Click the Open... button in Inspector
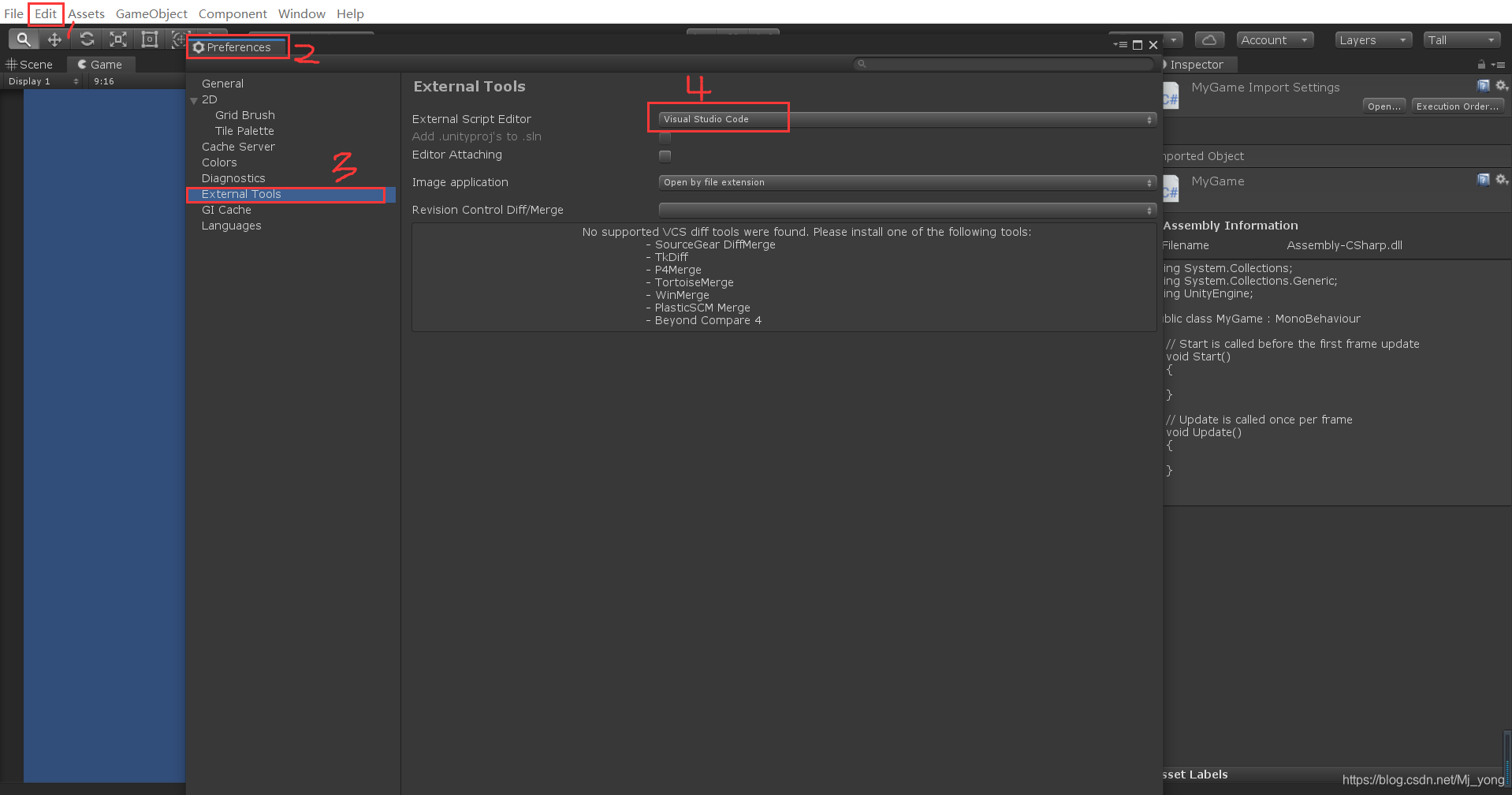This screenshot has height=795, width=1512. pyautogui.click(x=1384, y=106)
